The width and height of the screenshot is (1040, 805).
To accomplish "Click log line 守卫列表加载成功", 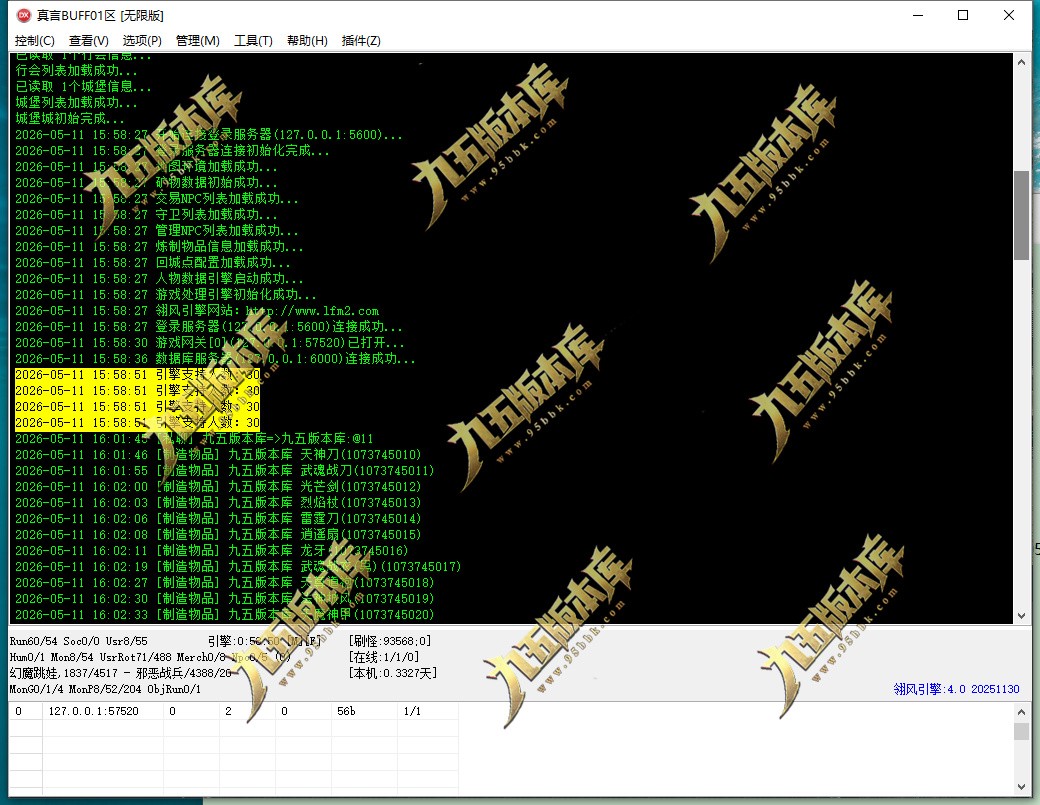I will tap(146, 215).
